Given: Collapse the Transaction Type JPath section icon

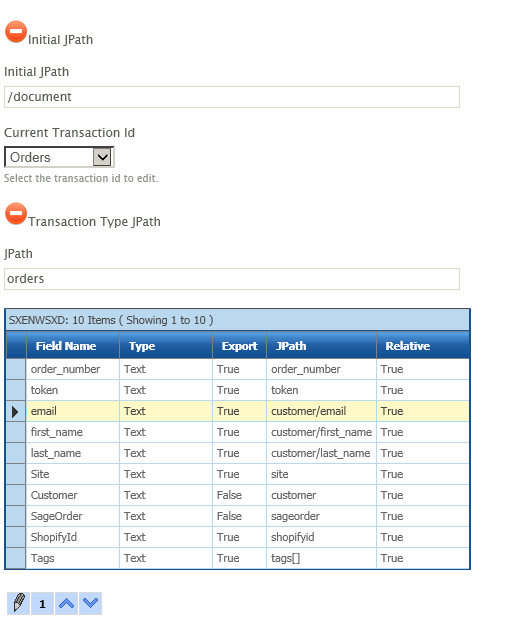Looking at the screenshot, I should [x=16, y=213].
